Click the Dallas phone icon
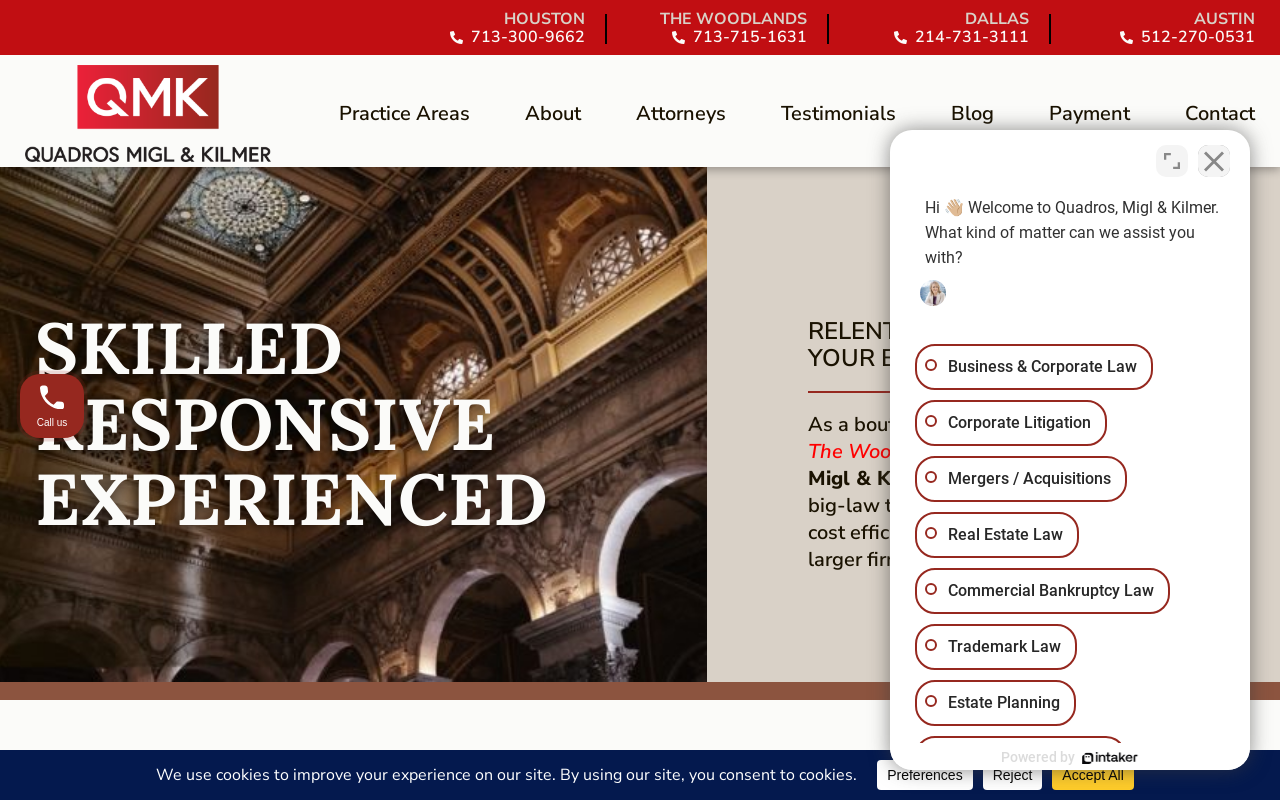1280x800 pixels. [901, 38]
